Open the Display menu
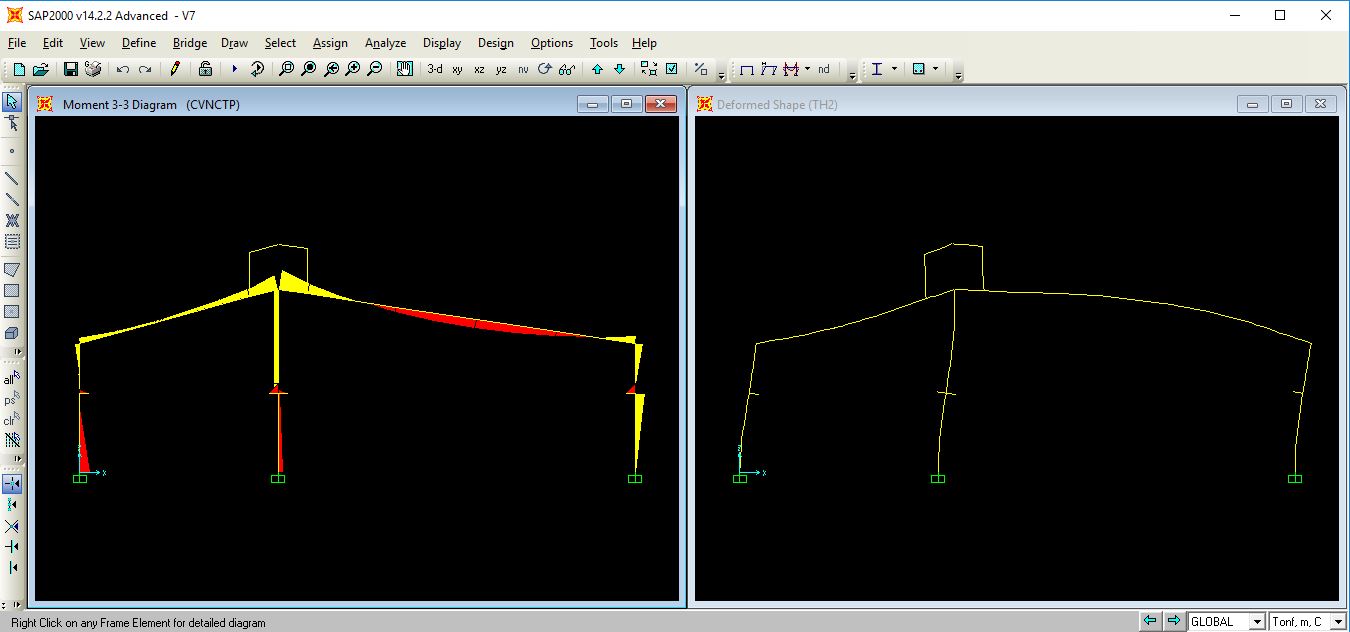 (x=442, y=43)
